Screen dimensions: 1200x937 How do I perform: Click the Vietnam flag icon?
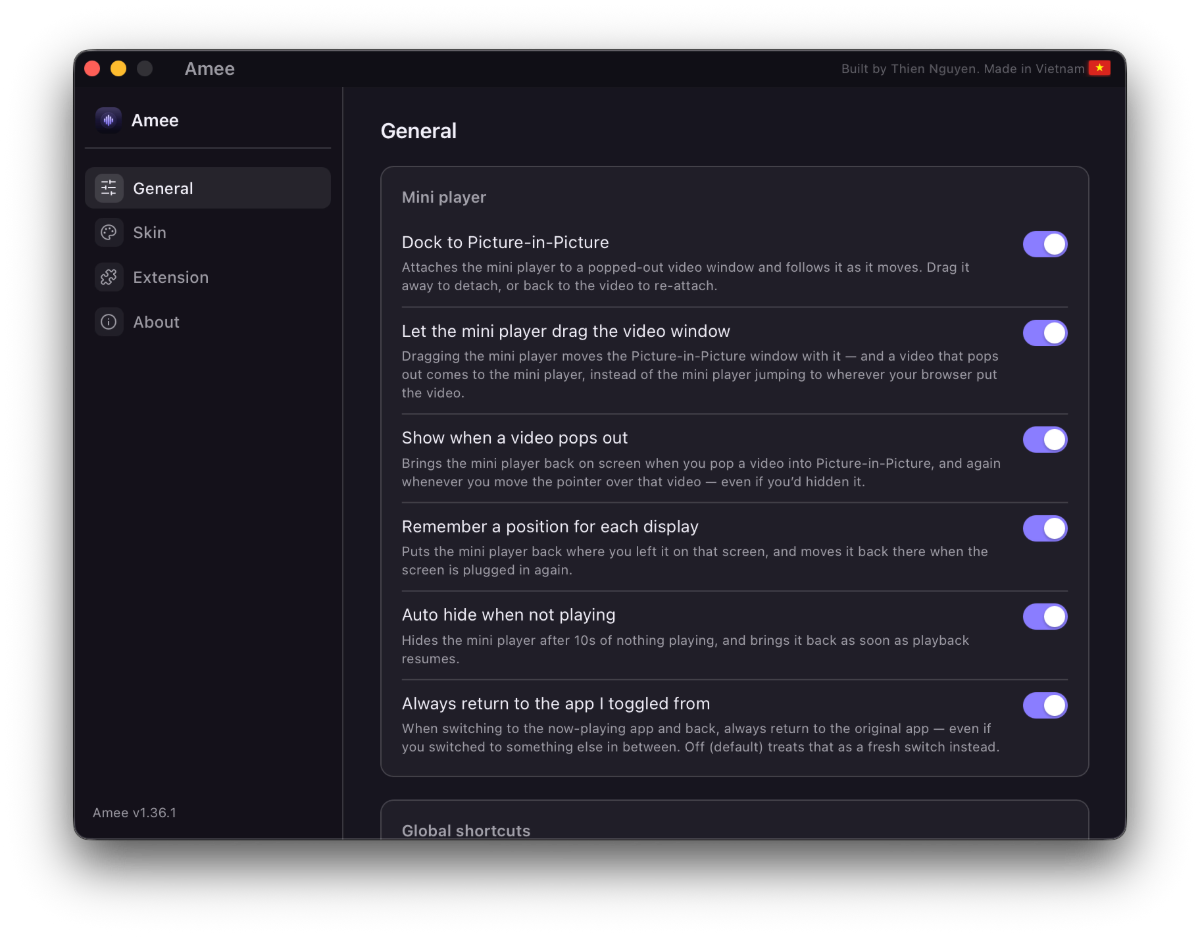(1099, 68)
